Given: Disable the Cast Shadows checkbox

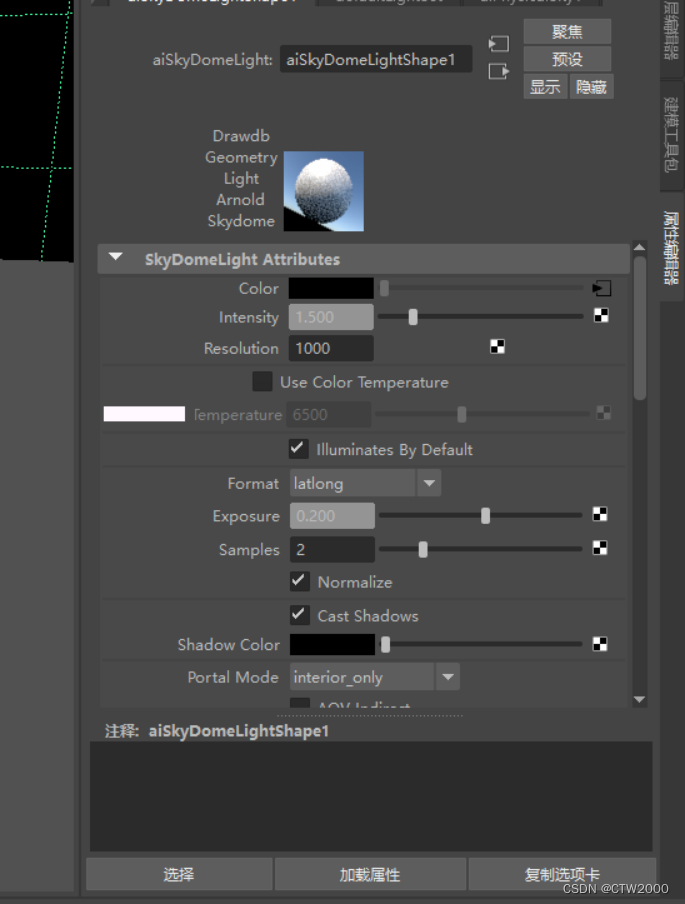Looking at the screenshot, I should tap(299, 615).
